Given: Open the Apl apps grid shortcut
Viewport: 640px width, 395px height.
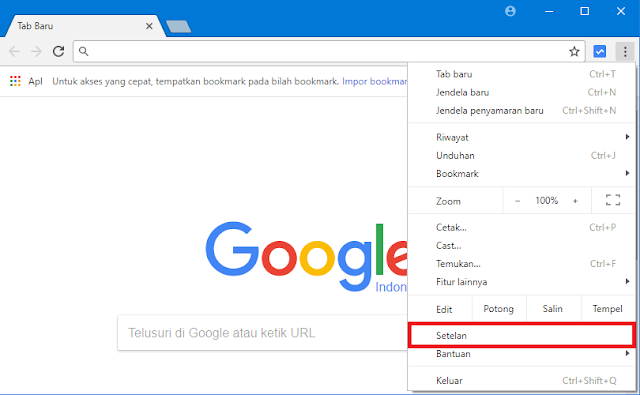Looking at the screenshot, I should (26, 81).
